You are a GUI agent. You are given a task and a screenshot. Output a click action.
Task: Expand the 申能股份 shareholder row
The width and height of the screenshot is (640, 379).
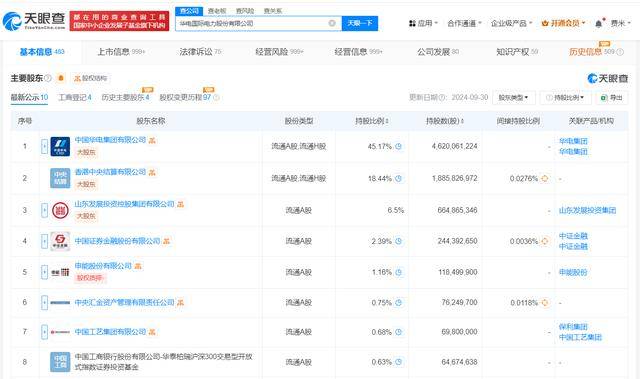[44, 272]
